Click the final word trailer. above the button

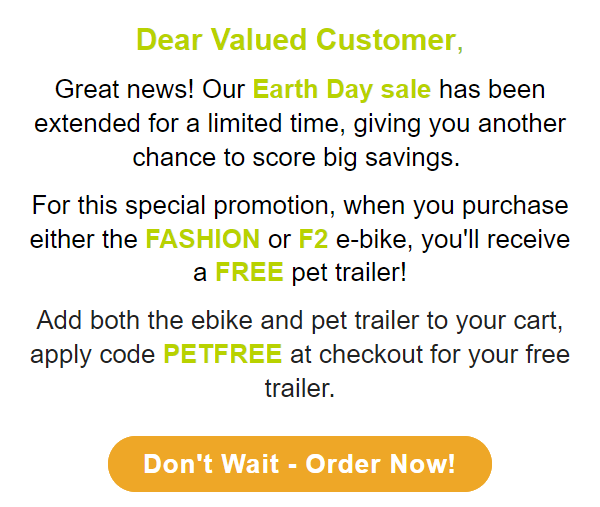300,388
